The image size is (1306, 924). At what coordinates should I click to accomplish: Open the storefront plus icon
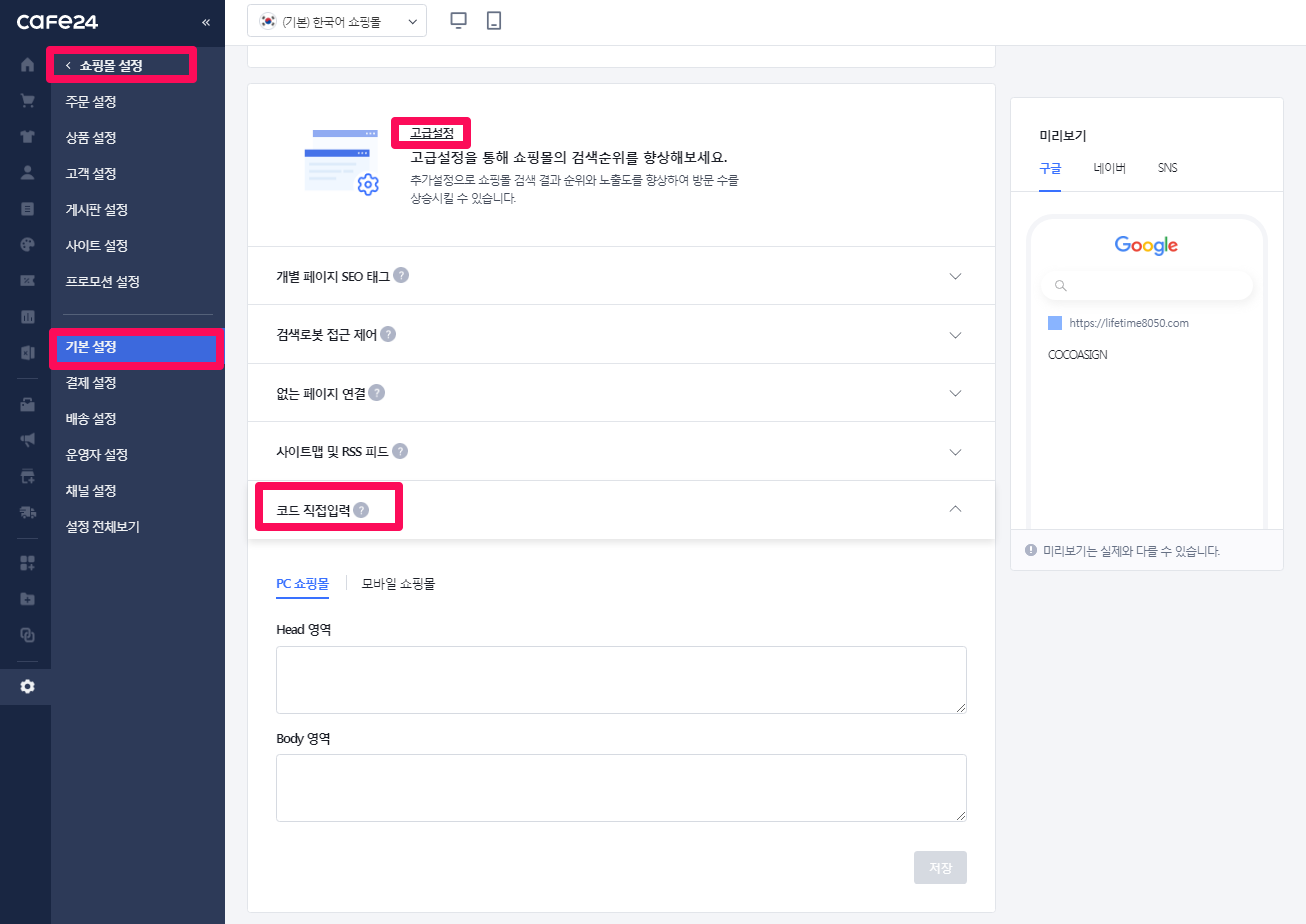[27, 475]
